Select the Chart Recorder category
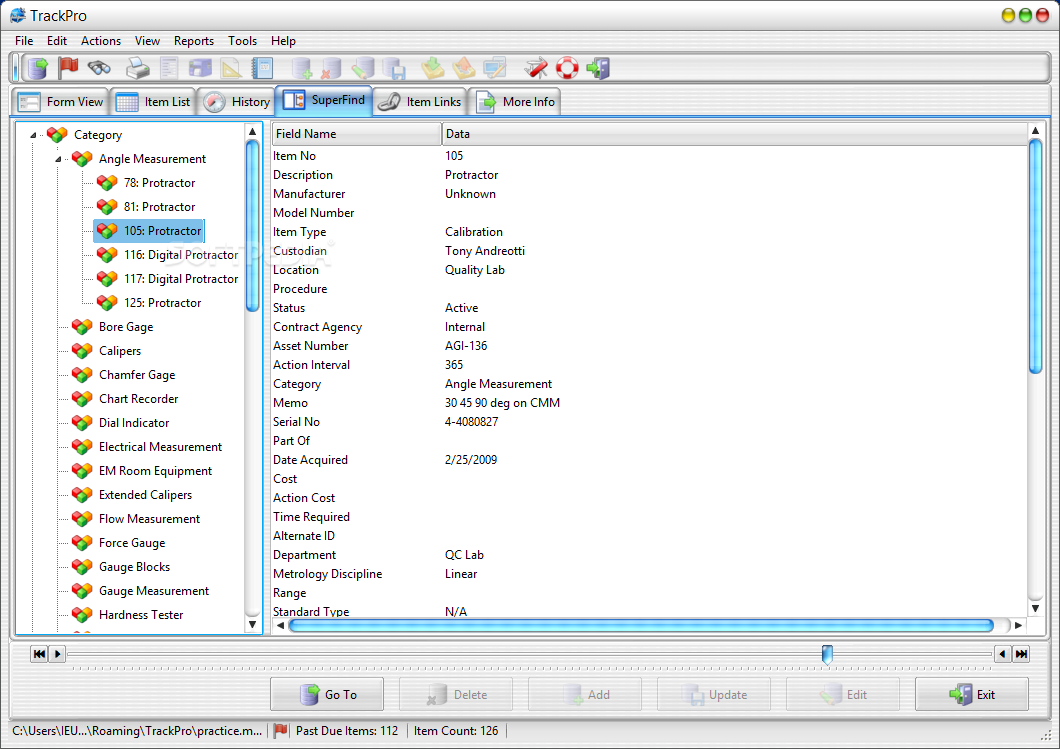Image resolution: width=1060 pixels, height=749 pixels. coord(139,399)
